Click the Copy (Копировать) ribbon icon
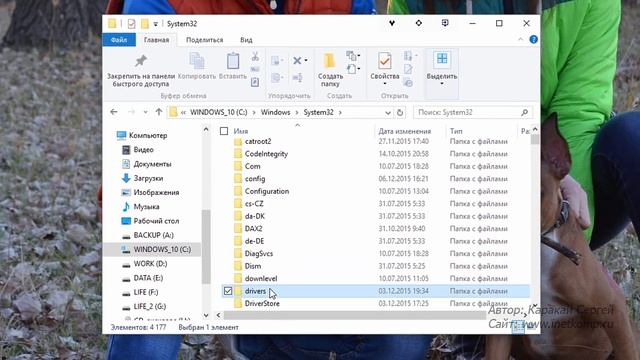The width and height of the screenshot is (640, 360). pos(197,61)
